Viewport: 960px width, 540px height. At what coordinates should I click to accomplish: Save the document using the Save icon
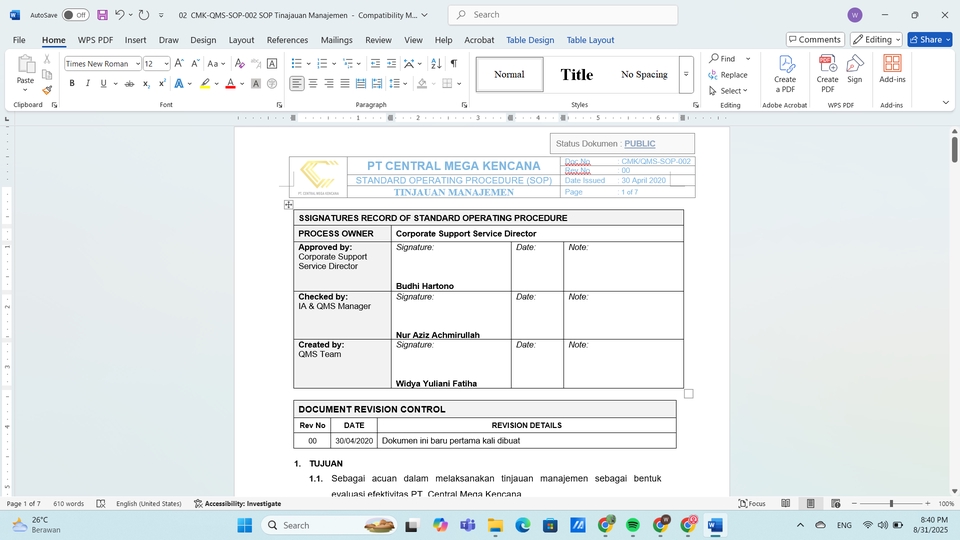[102, 15]
